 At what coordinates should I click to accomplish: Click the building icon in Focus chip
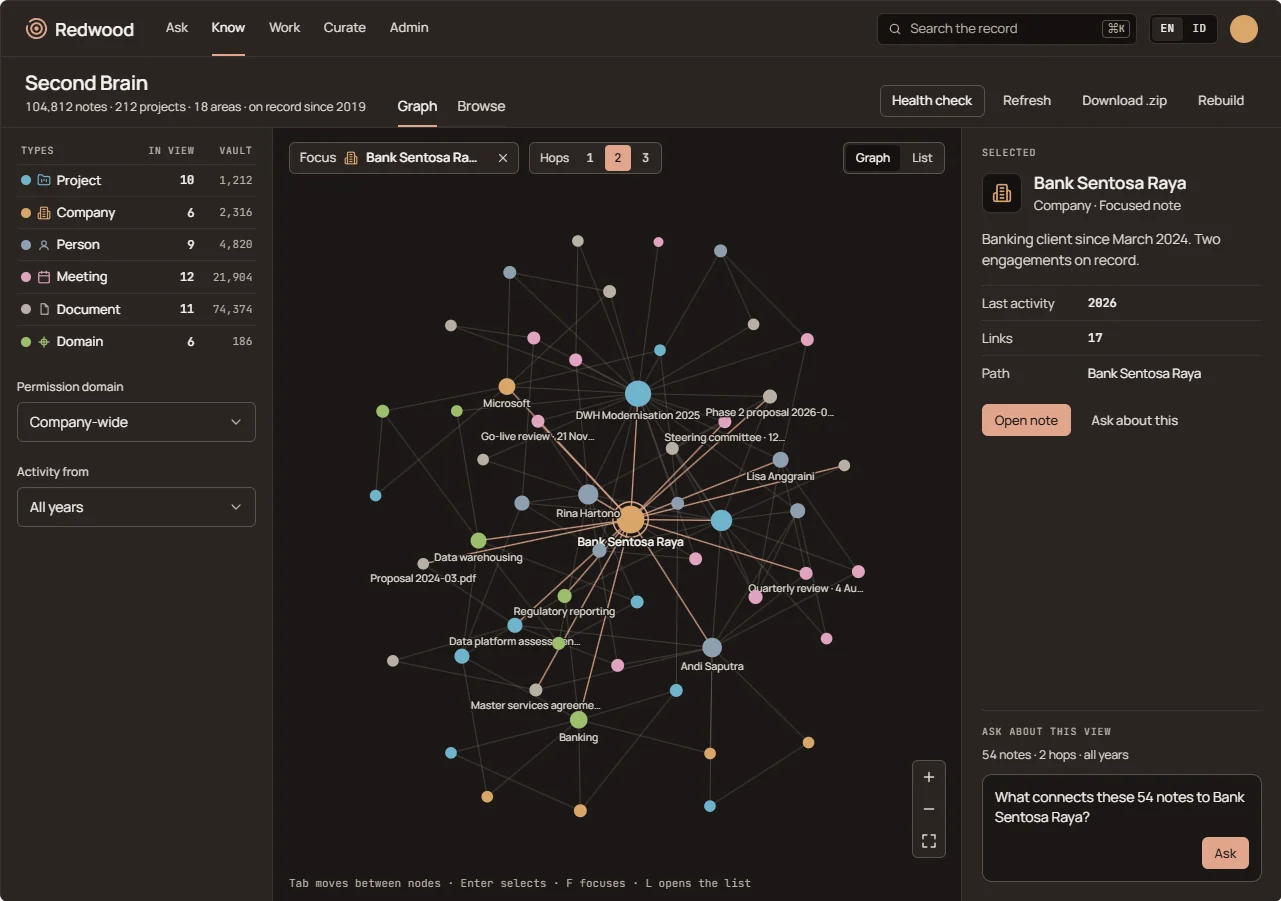(351, 158)
